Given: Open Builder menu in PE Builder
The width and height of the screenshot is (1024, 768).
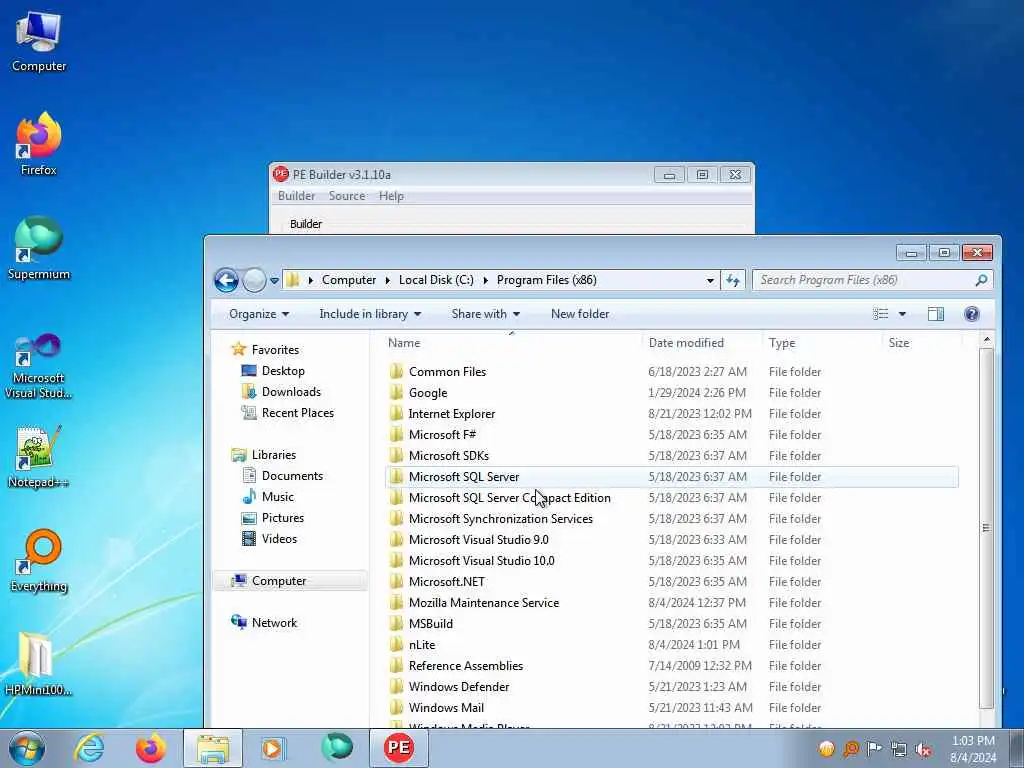Looking at the screenshot, I should click(296, 196).
